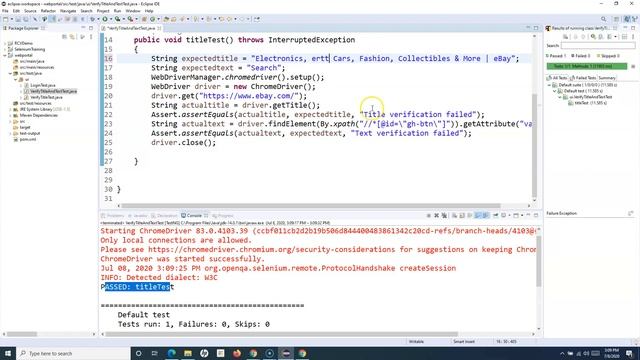Minimize the Package Explorer panel
The height and width of the screenshot is (360, 640).
point(83,28)
